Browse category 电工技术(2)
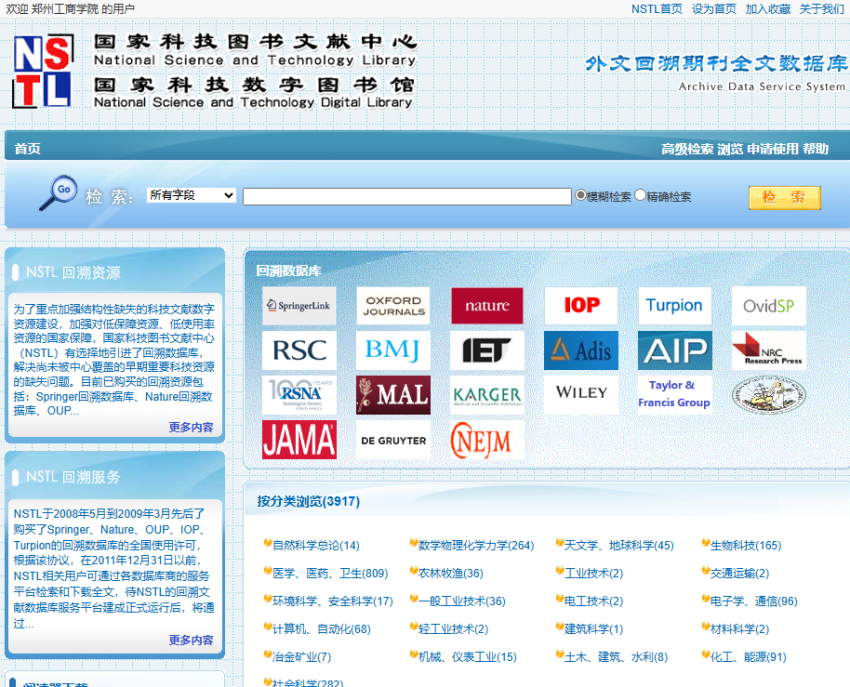The height and width of the screenshot is (687, 850). point(594,601)
